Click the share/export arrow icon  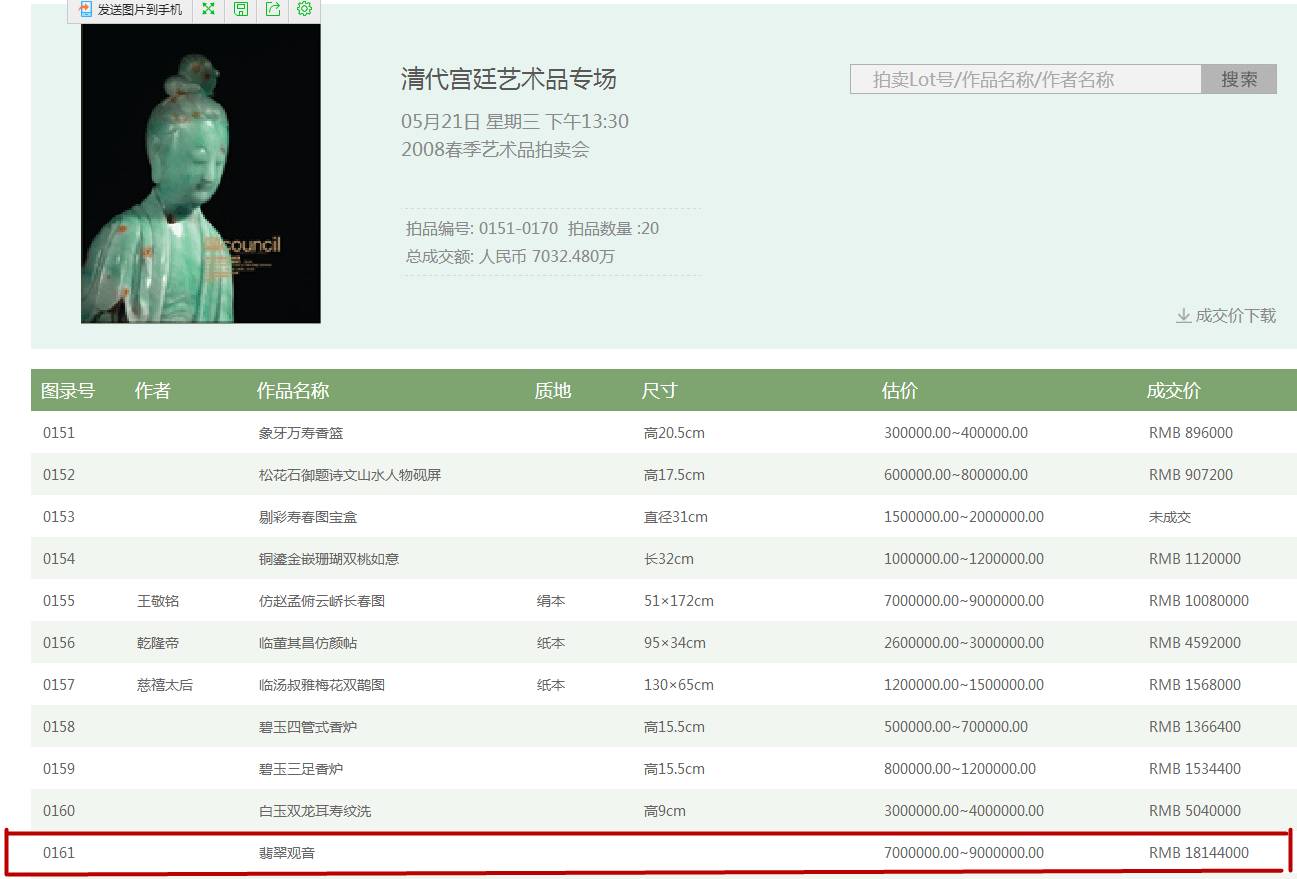(272, 11)
